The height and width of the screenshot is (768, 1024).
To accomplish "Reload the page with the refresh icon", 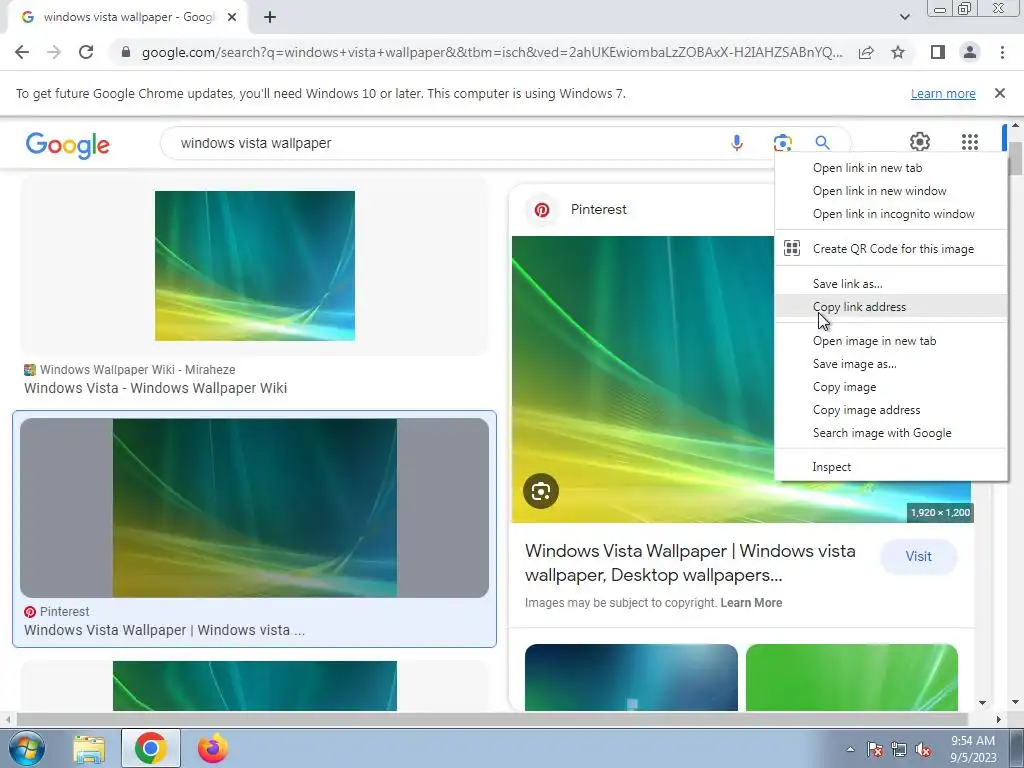I will tap(86, 52).
